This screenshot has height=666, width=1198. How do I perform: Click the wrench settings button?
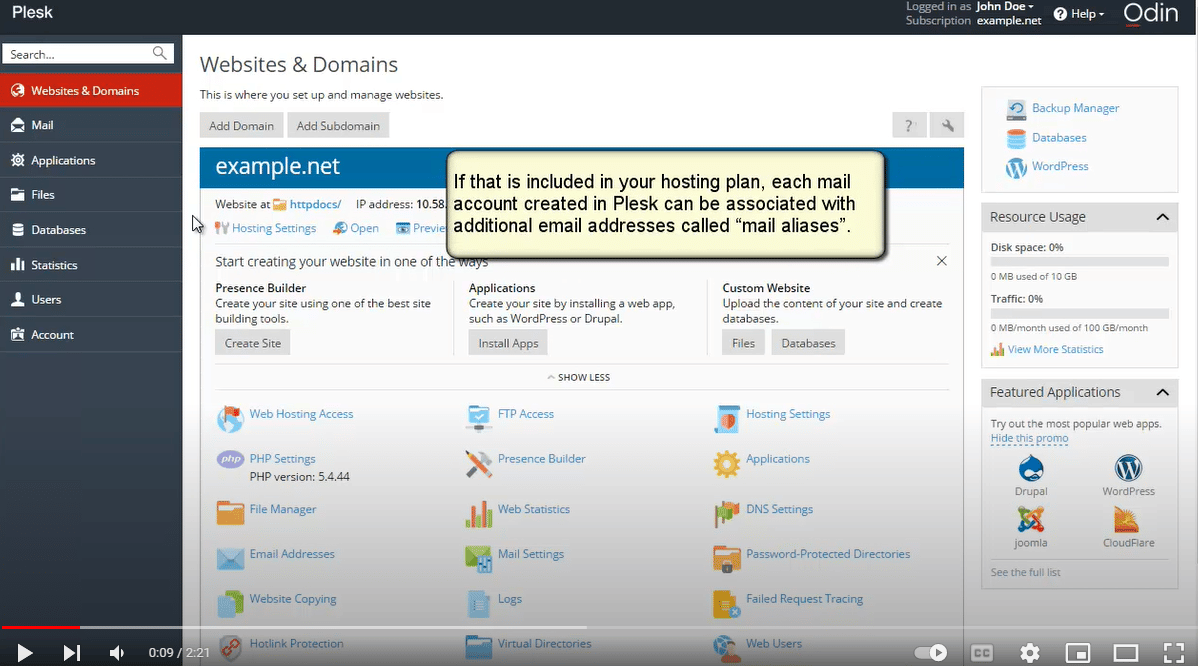pyautogui.click(x=947, y=125)
